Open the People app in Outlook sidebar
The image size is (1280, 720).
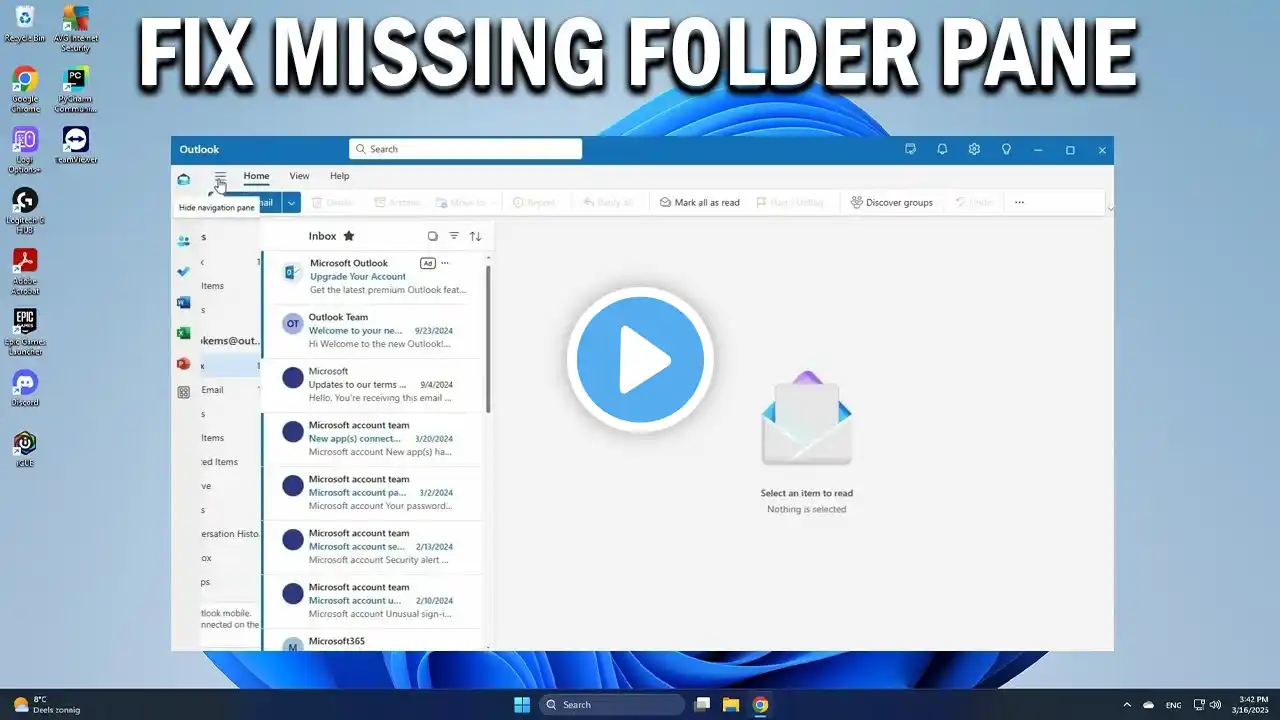(183, 241)
